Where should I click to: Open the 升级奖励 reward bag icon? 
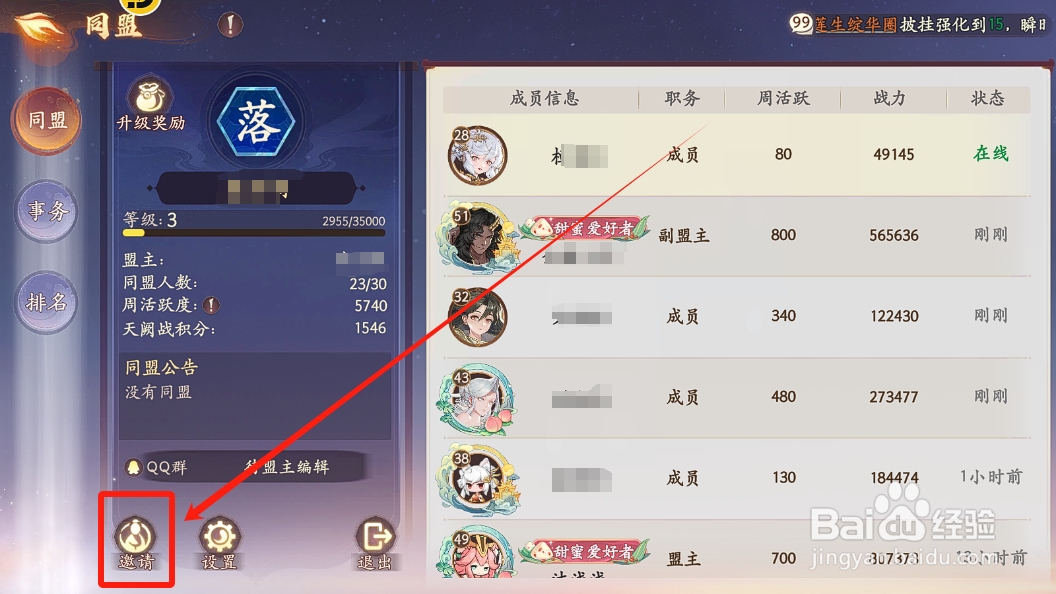[x=150, y=104]
